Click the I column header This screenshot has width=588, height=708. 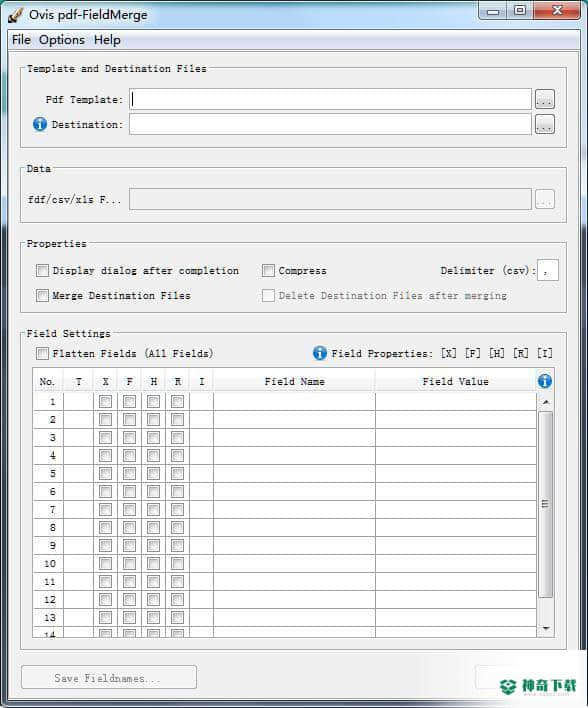(x=201, y=382)
